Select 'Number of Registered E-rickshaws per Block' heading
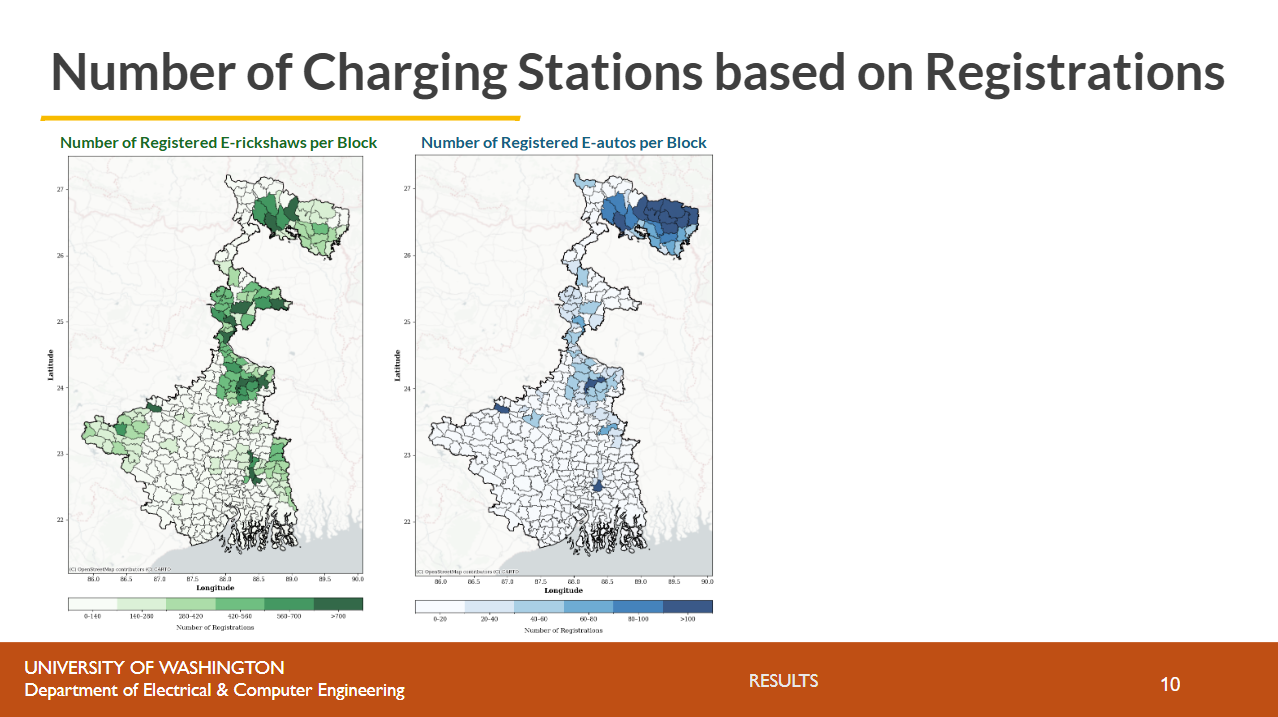The image size is (1278, 717). (219, 143)
